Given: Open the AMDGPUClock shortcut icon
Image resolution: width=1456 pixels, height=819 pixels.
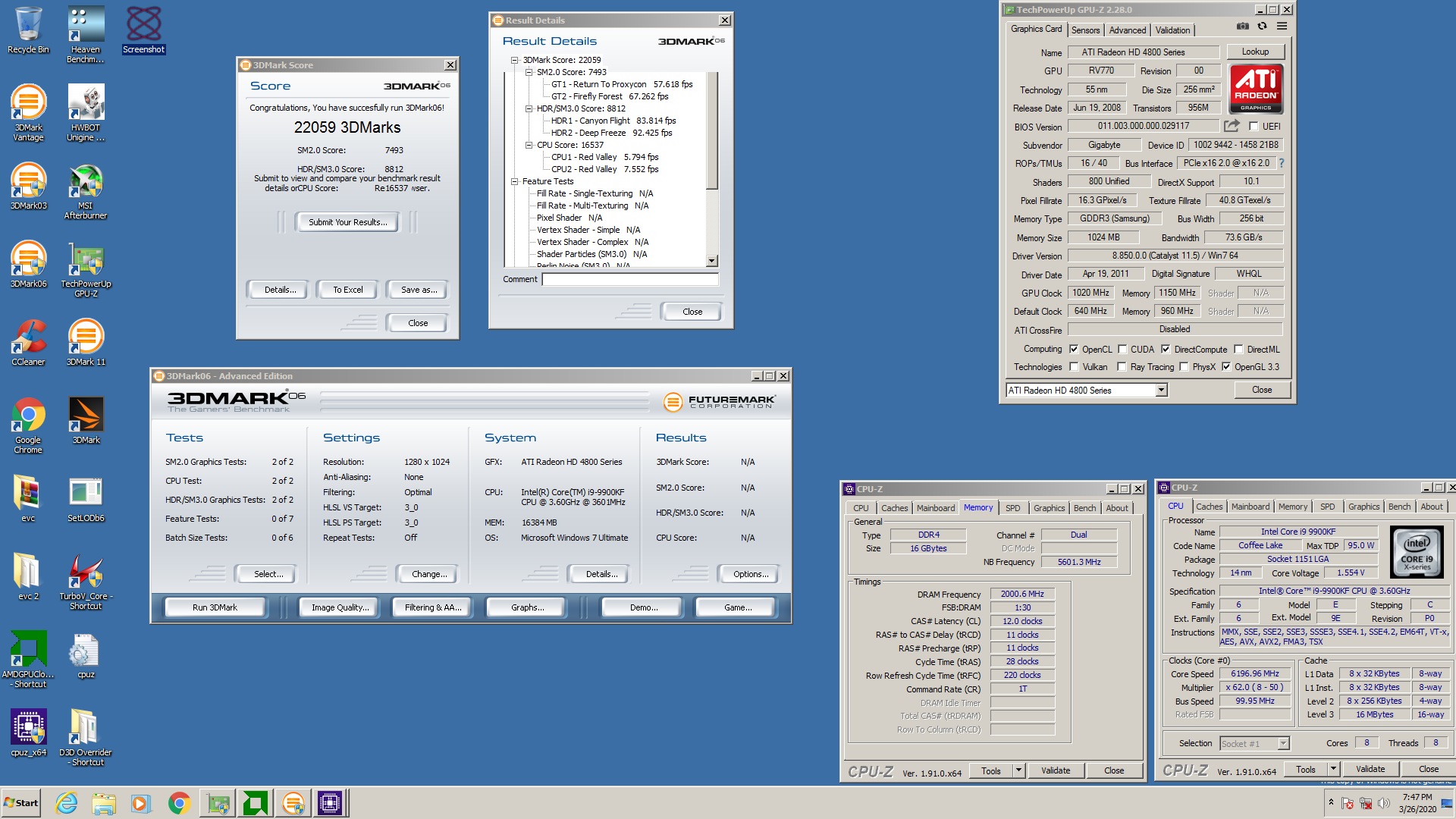Looking at the screenshot, I should tap(28, 660).
